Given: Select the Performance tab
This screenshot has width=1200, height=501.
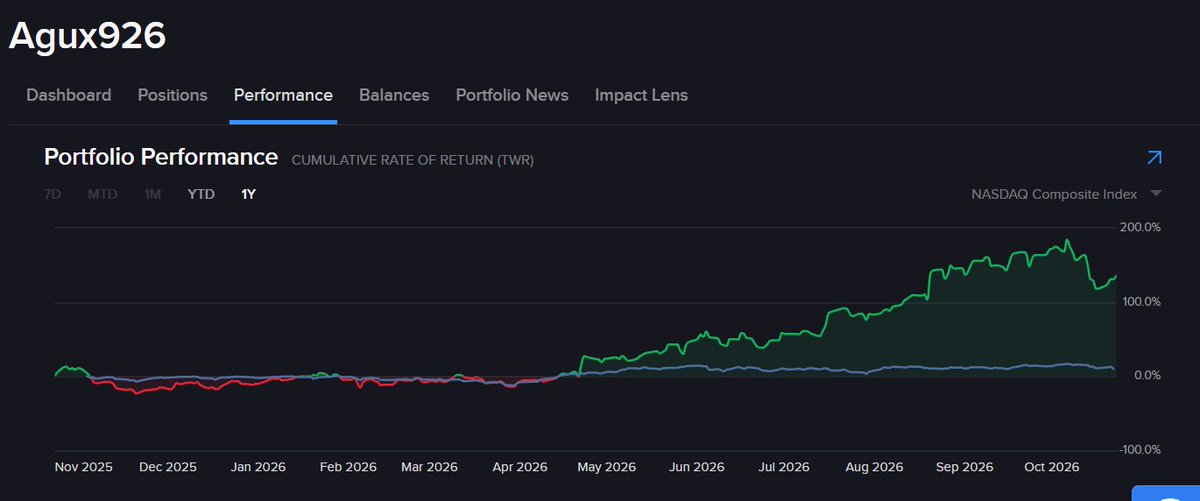Looking at the screenshot, I should [x=283, y=95].
